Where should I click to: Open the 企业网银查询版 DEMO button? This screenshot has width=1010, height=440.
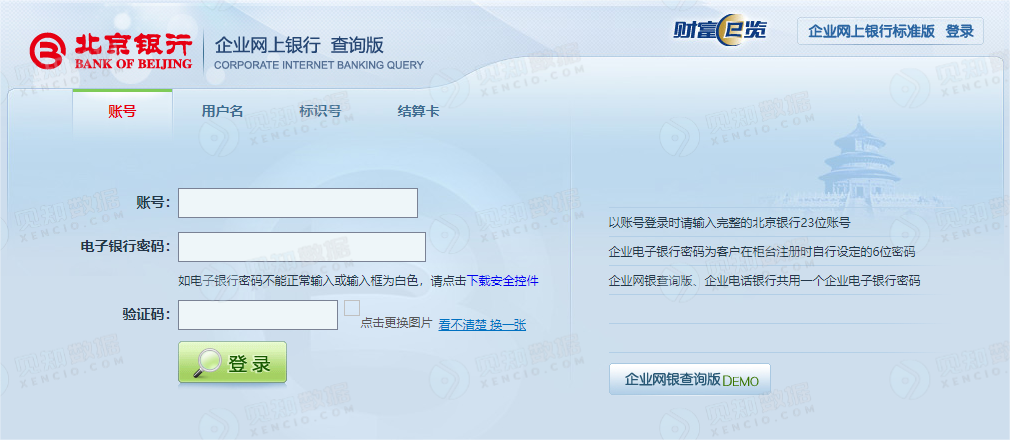[x=690, y=379]
